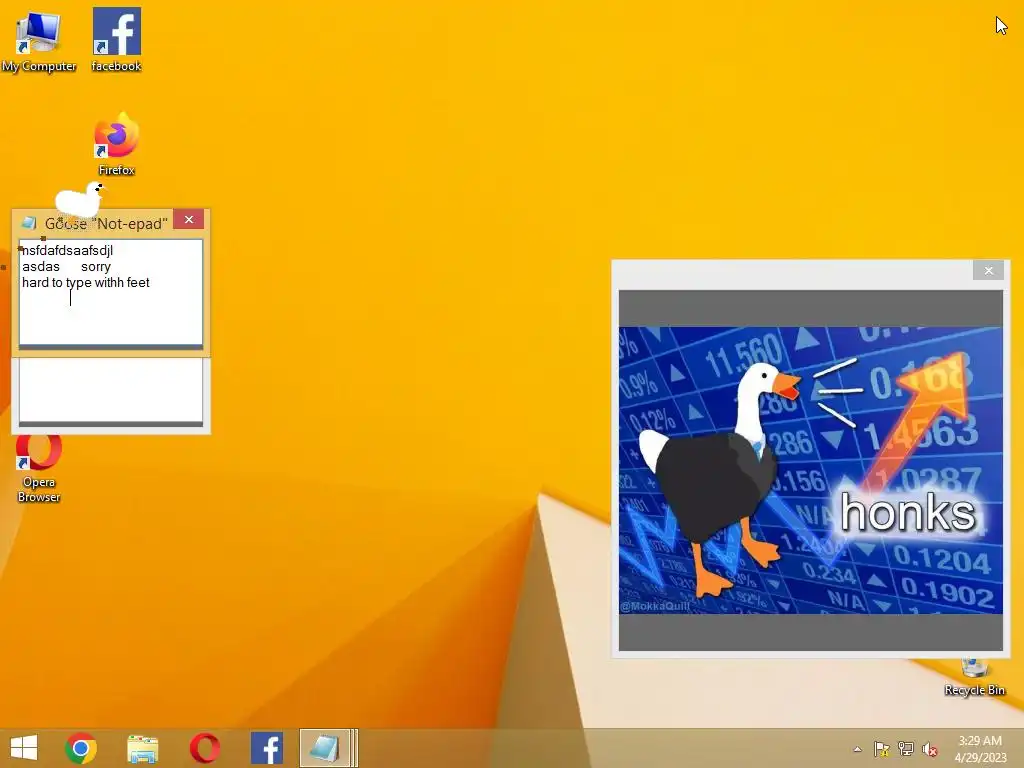Screen dimensions: 1024x768
Task: Open the Windows Start button
Action: [x=24, y=748]
